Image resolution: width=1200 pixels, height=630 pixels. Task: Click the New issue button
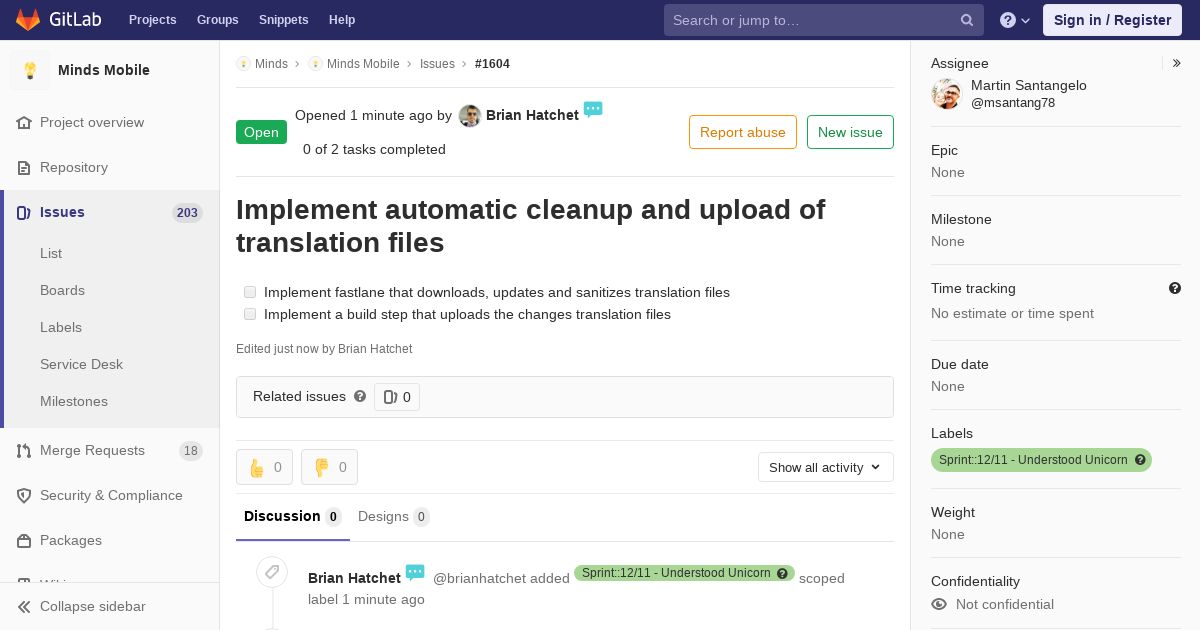point(850,132)
